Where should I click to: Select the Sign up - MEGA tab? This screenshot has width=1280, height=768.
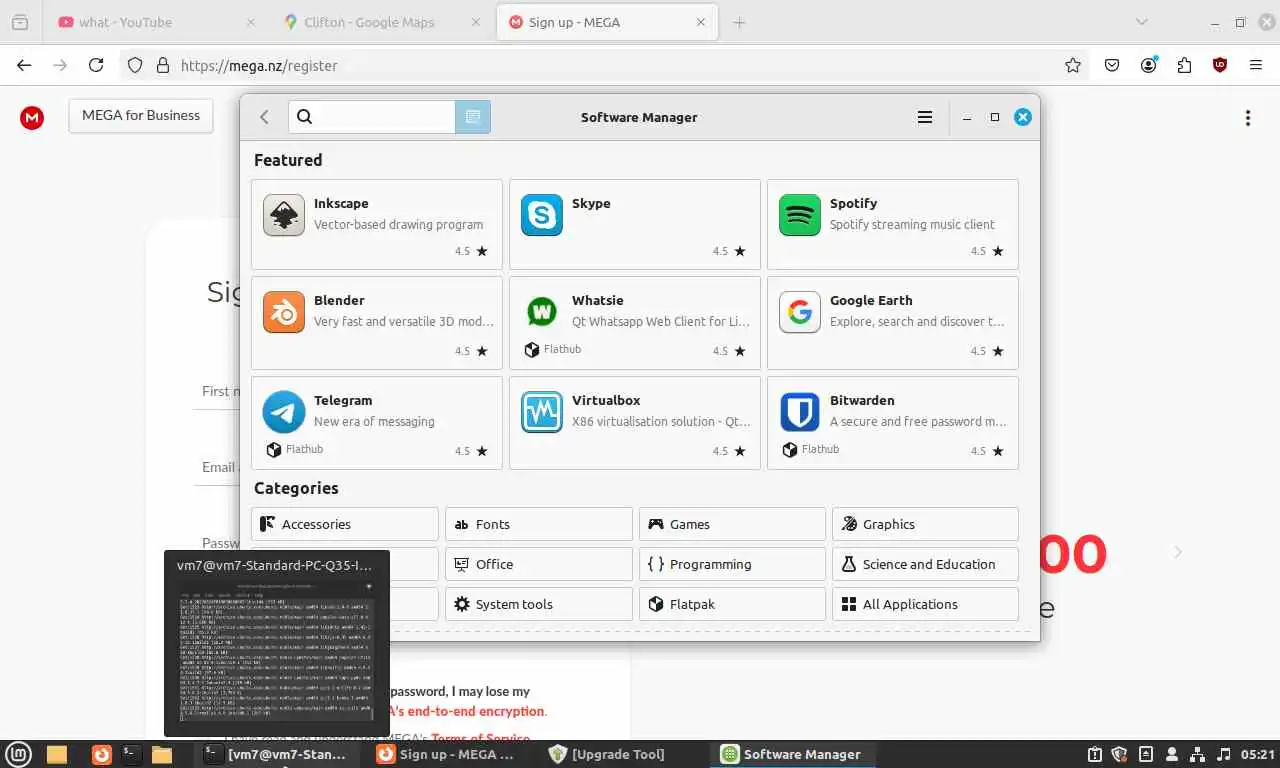click(607, 22)
